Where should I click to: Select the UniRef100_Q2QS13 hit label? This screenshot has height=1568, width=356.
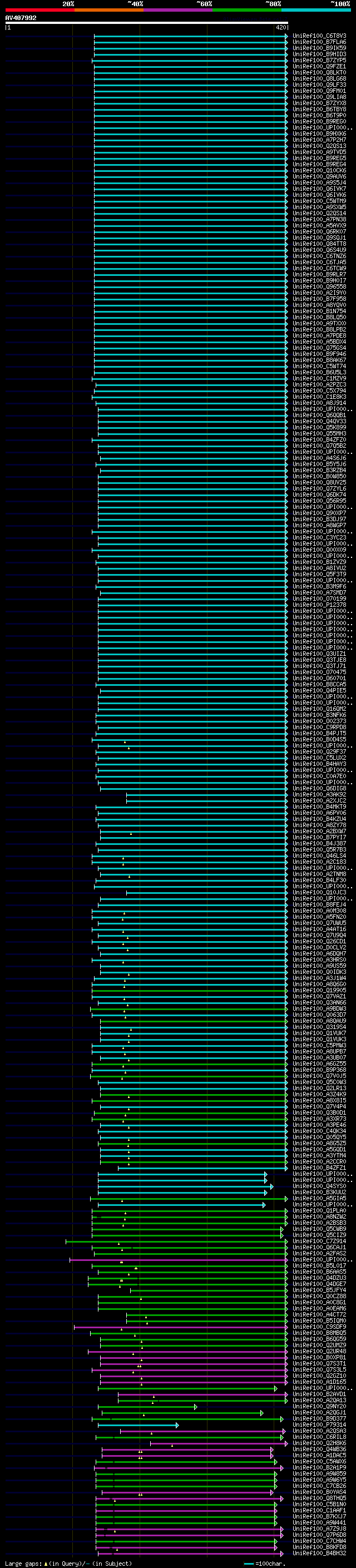point(319,146)
